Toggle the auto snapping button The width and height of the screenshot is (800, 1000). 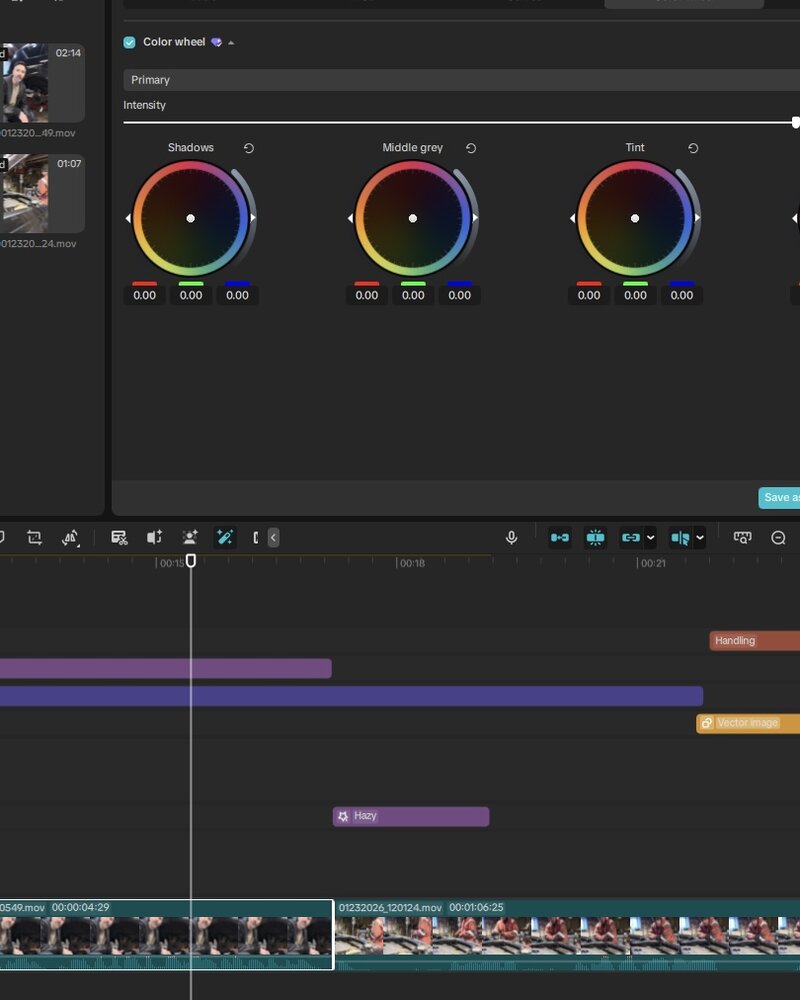click(x=595, y=538)
